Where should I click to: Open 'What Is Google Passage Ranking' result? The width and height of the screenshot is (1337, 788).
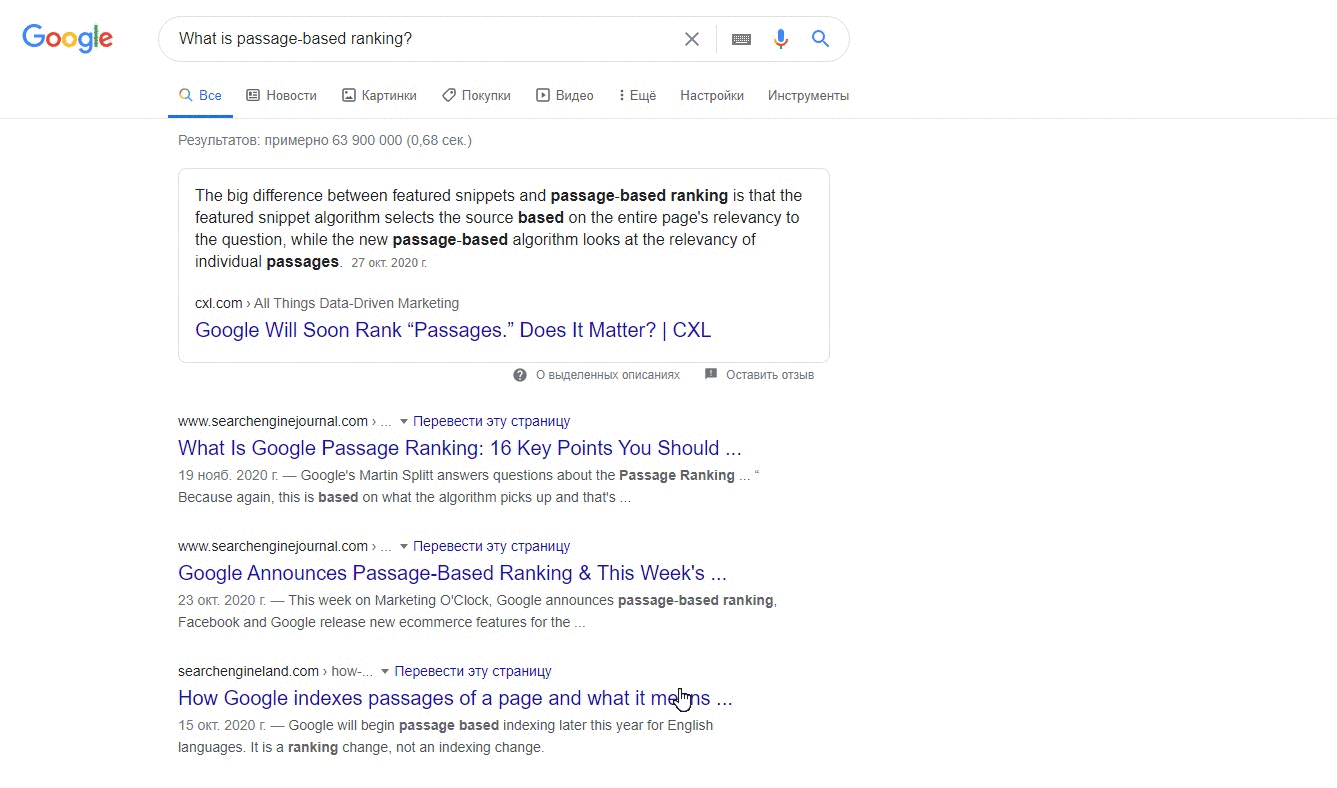(x=460, y=448)
